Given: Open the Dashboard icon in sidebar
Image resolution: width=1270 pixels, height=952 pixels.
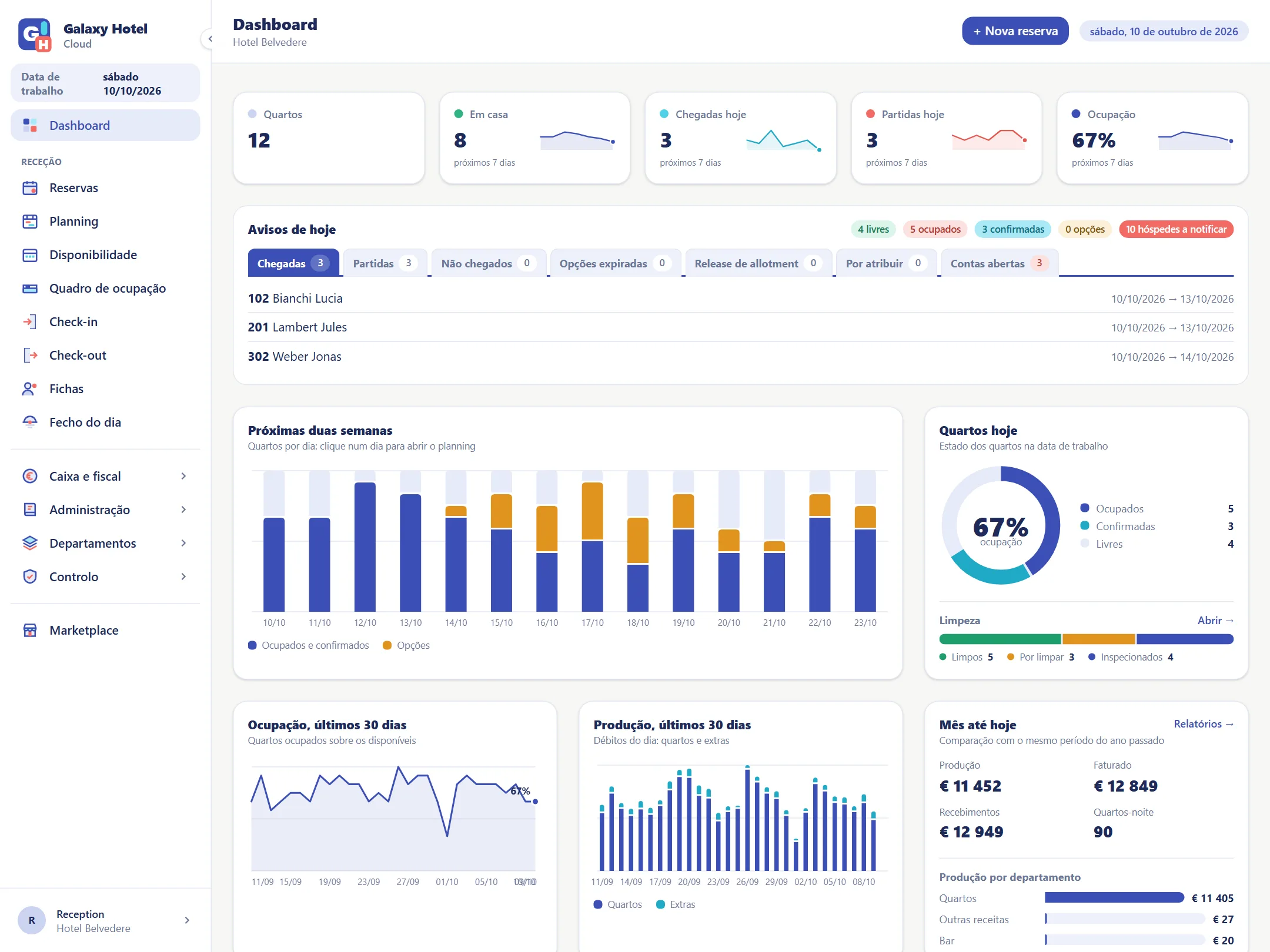Looking at the screenshot, I should pyautogui.click(x=30, y=125).
